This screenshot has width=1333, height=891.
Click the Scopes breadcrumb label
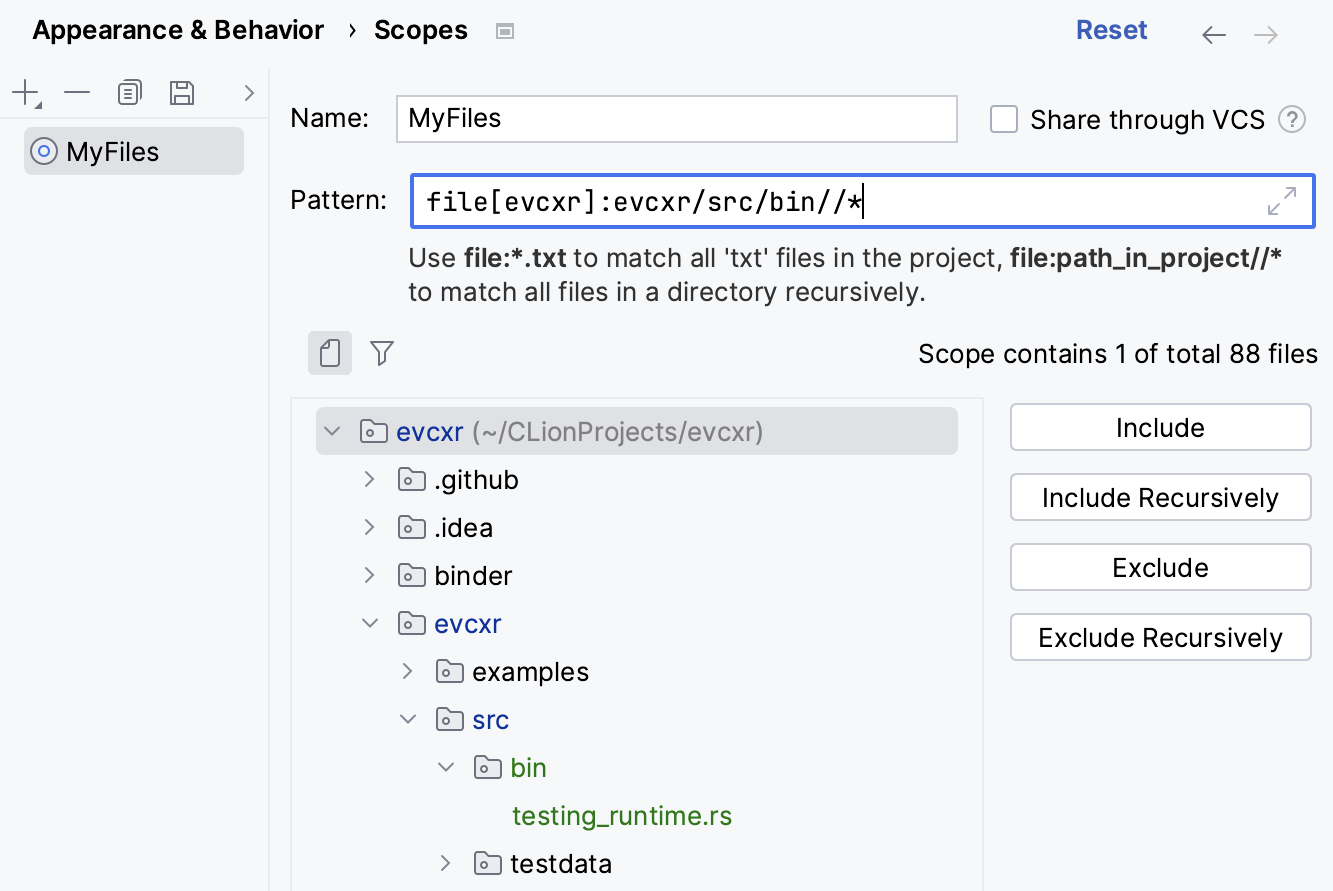coord(421,30)
